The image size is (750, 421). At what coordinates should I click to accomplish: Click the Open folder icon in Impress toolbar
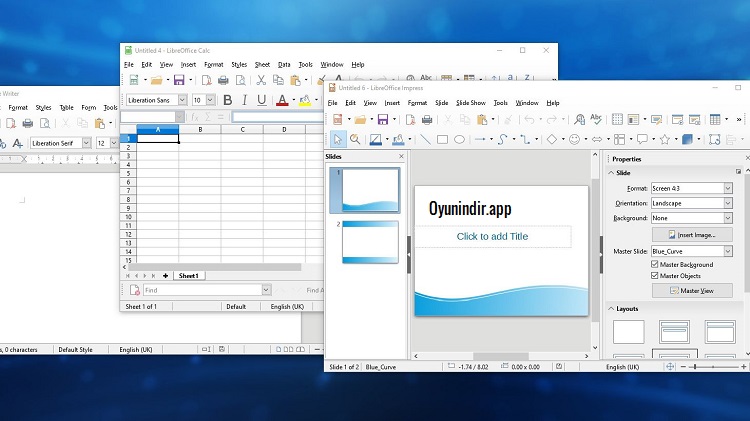click(x=360, y=120)
